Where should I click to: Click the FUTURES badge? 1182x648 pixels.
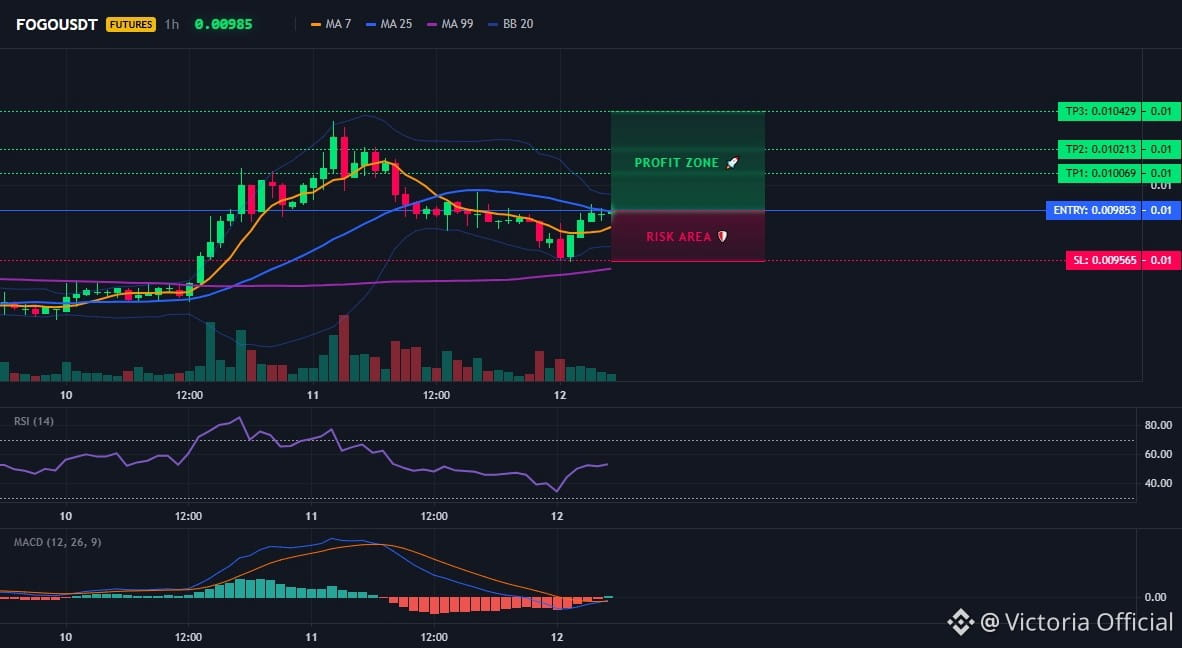click(x=130, y=24)
